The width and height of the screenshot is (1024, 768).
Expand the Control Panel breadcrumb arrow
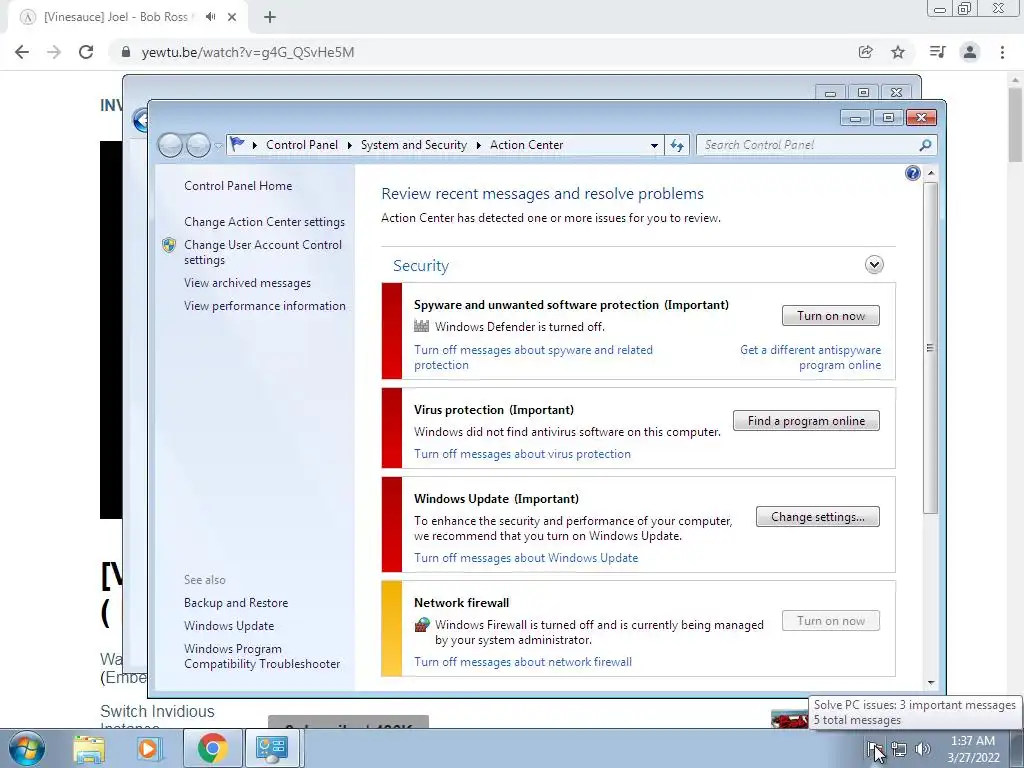click(x=349, y=145)
